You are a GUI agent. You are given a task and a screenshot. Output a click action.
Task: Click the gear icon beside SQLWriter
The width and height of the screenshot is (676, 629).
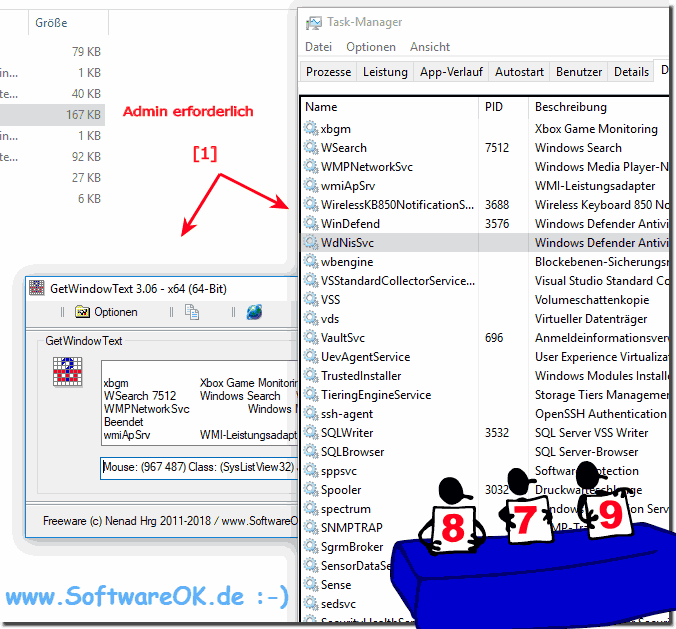click(x=311, y=432)
